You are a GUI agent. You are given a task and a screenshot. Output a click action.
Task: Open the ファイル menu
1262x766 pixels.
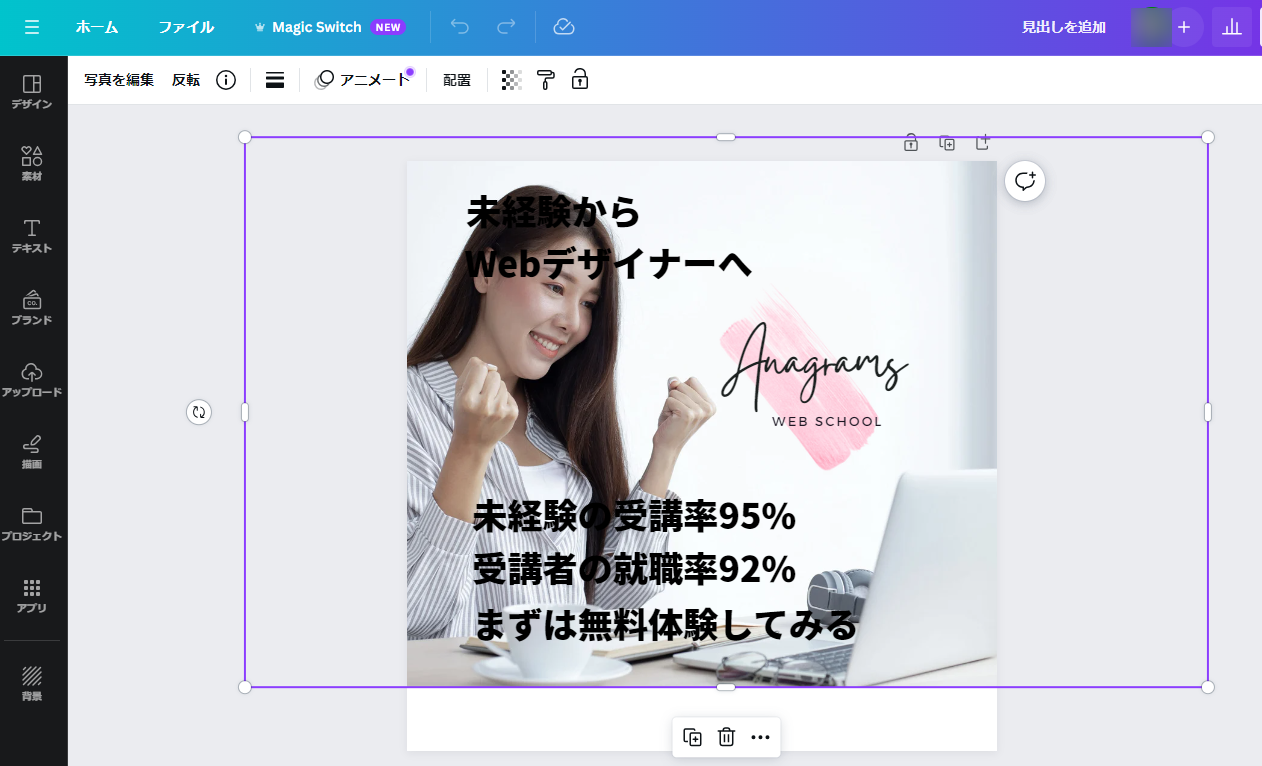point(186,27)
